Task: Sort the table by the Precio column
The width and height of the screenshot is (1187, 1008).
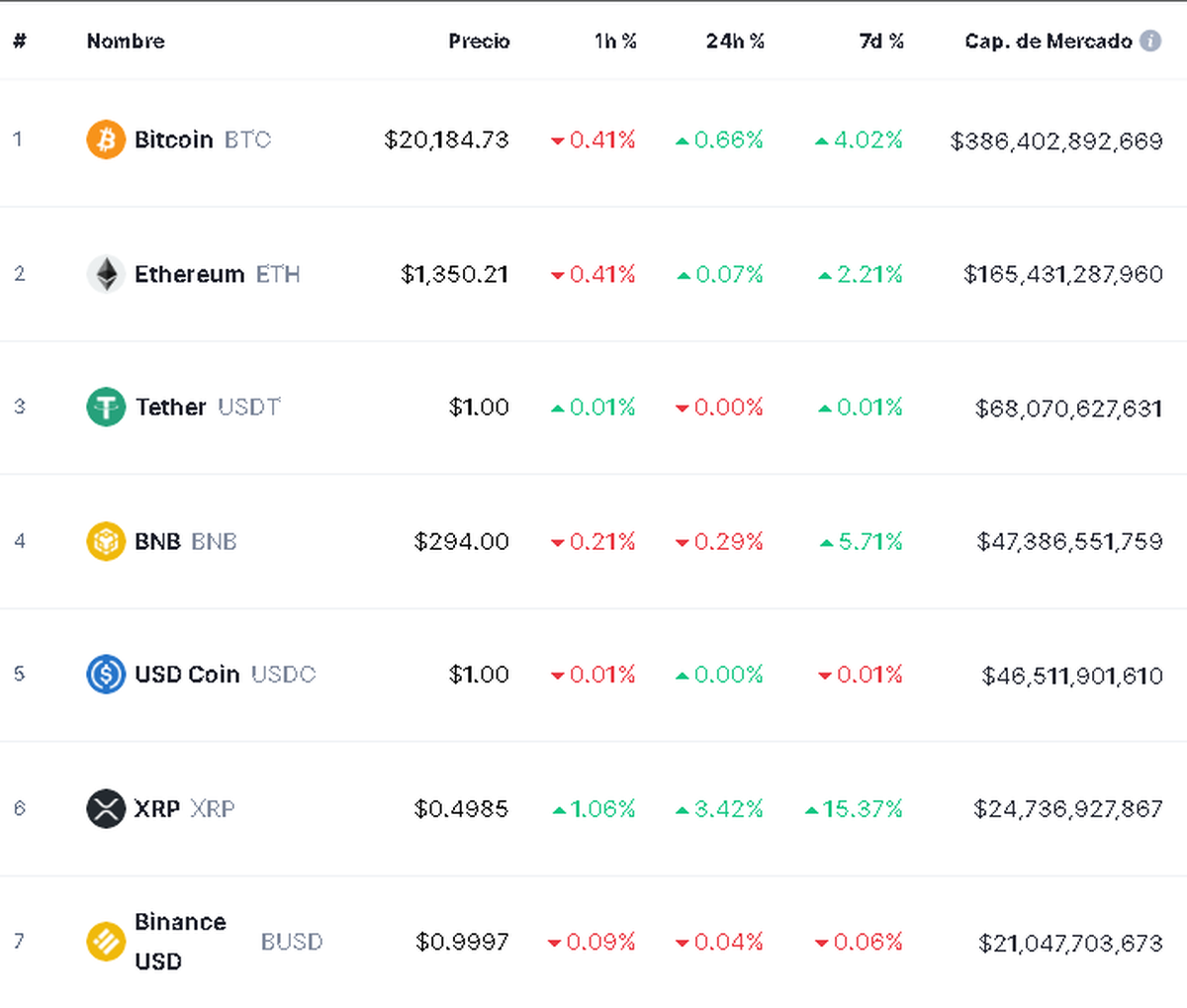Action: [x=480, y=42]
